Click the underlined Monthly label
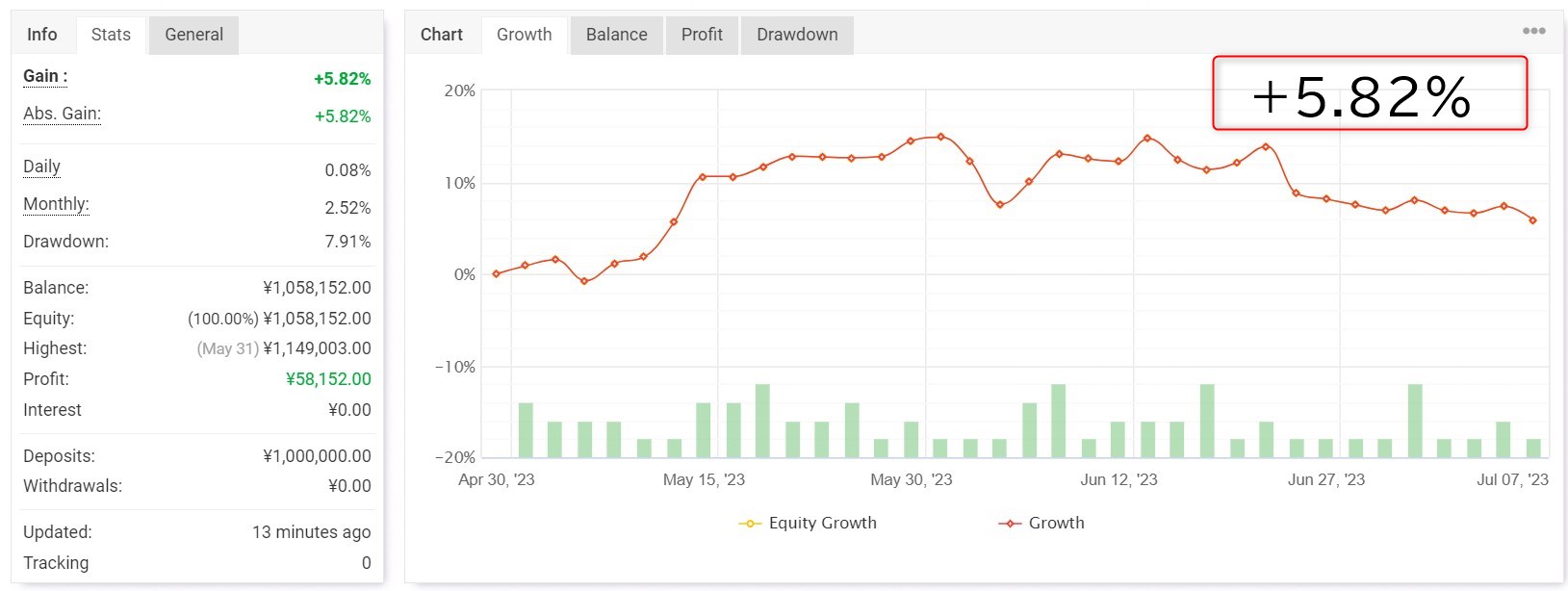This screenshot has width=1568, height=591. [x=56, y=204]
